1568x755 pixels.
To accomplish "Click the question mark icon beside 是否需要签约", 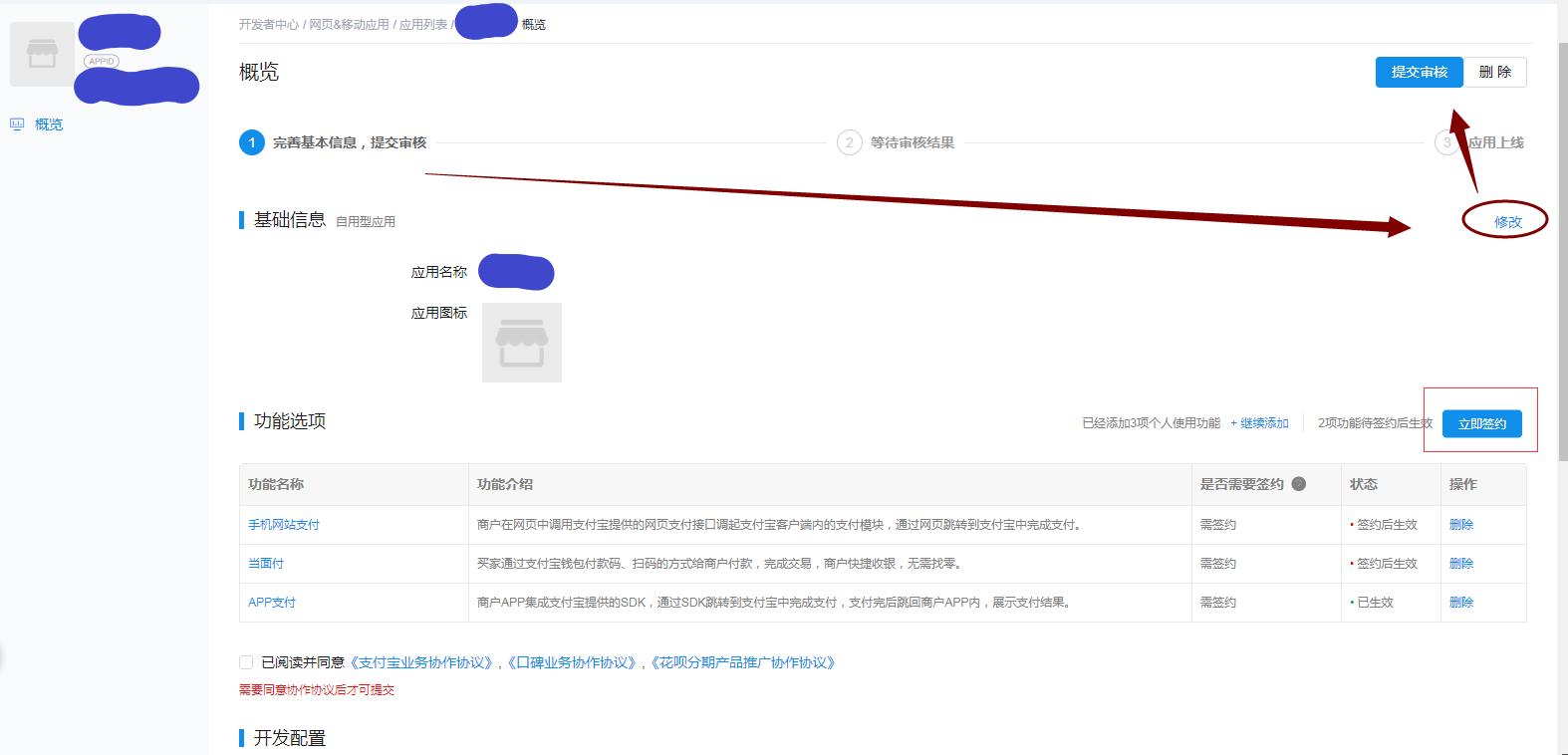I will [x=1299, y=484].
